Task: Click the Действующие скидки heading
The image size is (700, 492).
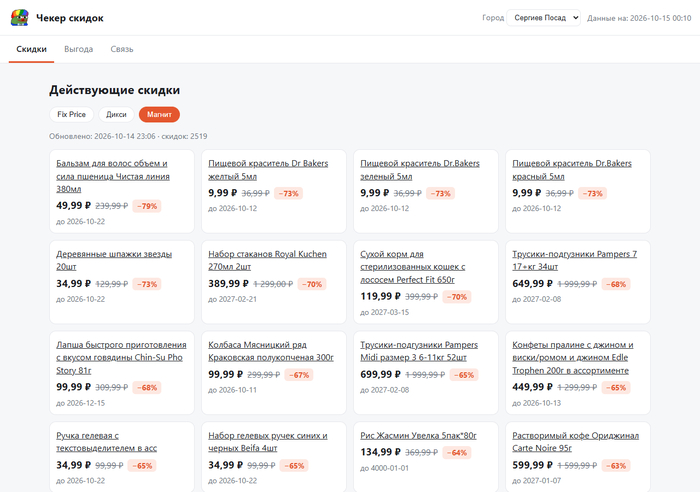Action: coord(115,90)
